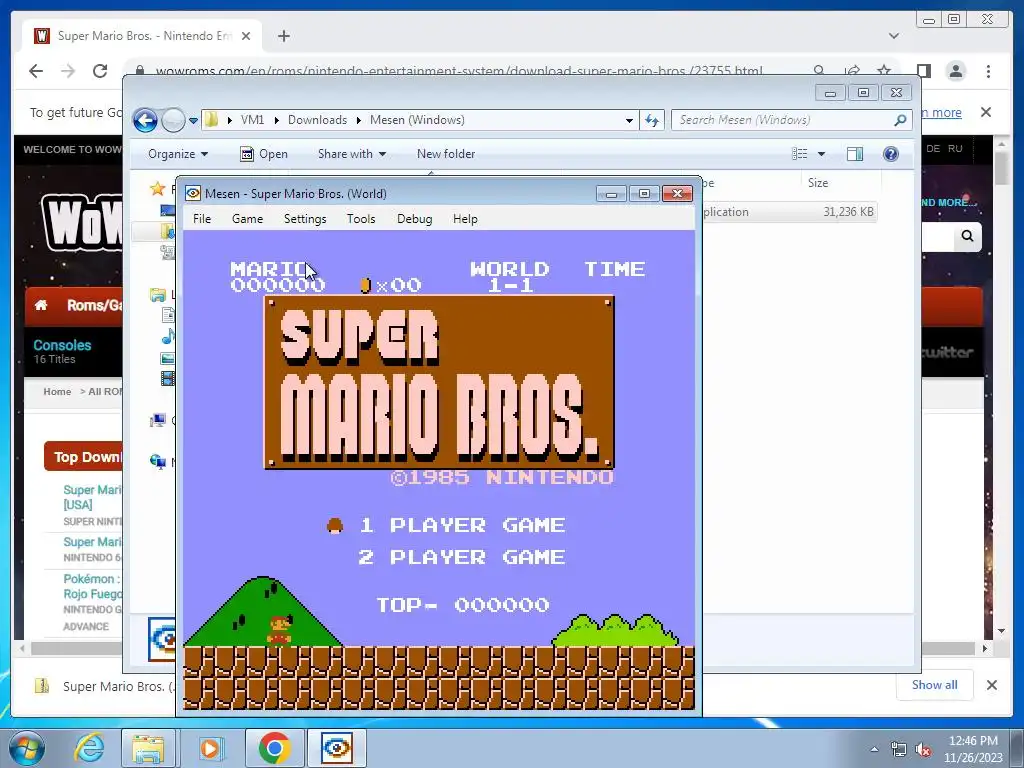Select 2 PLAYER GAME on title screen

point(462,557)
